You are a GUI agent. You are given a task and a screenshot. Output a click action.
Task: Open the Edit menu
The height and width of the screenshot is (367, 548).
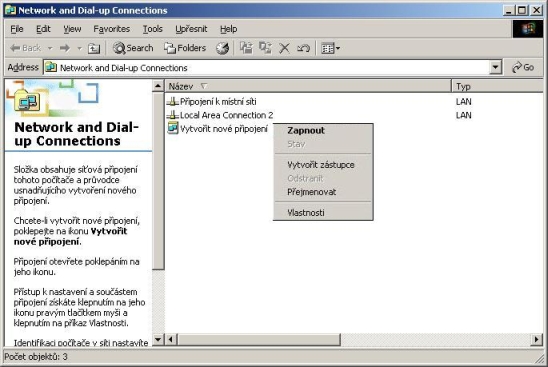[x=43, y=29]
